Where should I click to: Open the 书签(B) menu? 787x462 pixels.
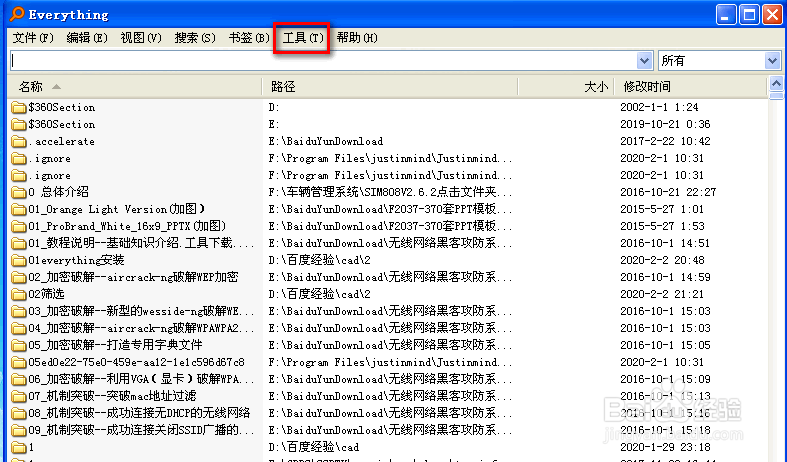249,38
